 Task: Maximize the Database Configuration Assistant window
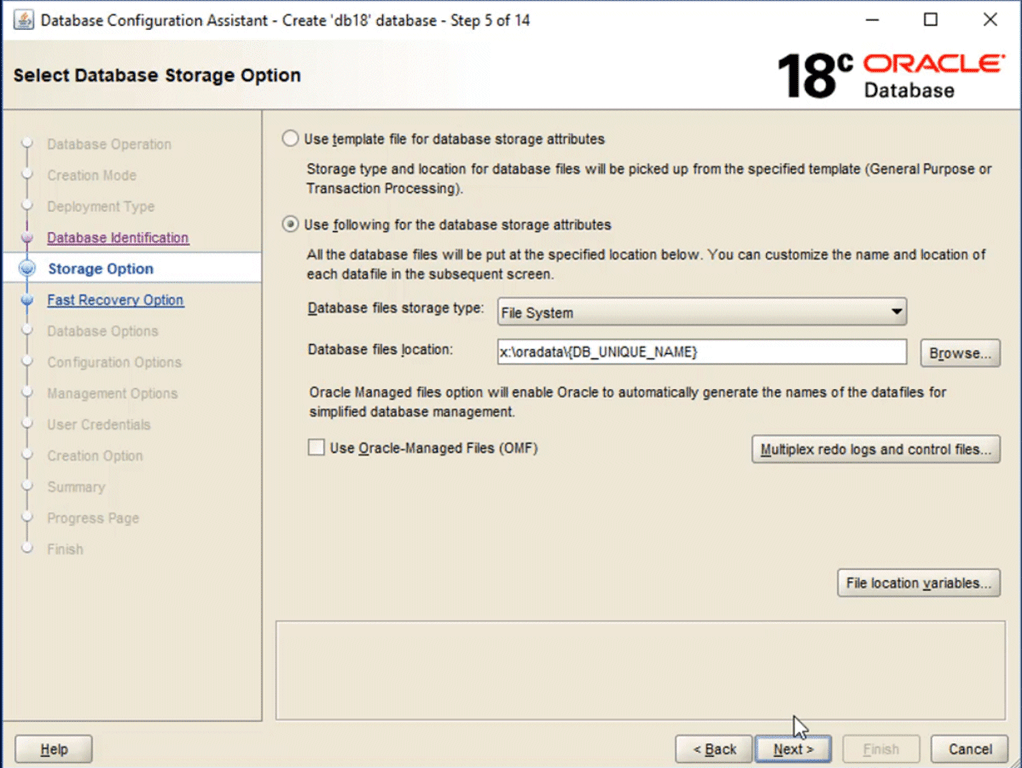click(931, 20)
